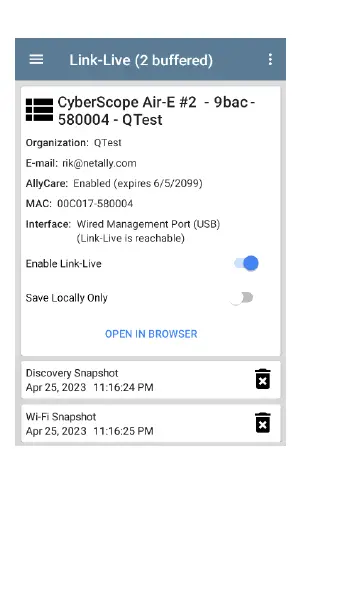Open the hamburger navigation menu

pos(36,59)
